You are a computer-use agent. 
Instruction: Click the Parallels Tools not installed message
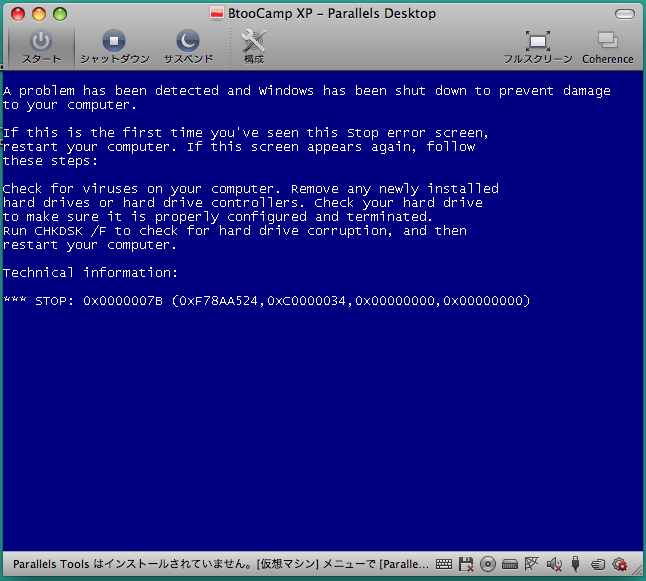(x=220, y=564)
